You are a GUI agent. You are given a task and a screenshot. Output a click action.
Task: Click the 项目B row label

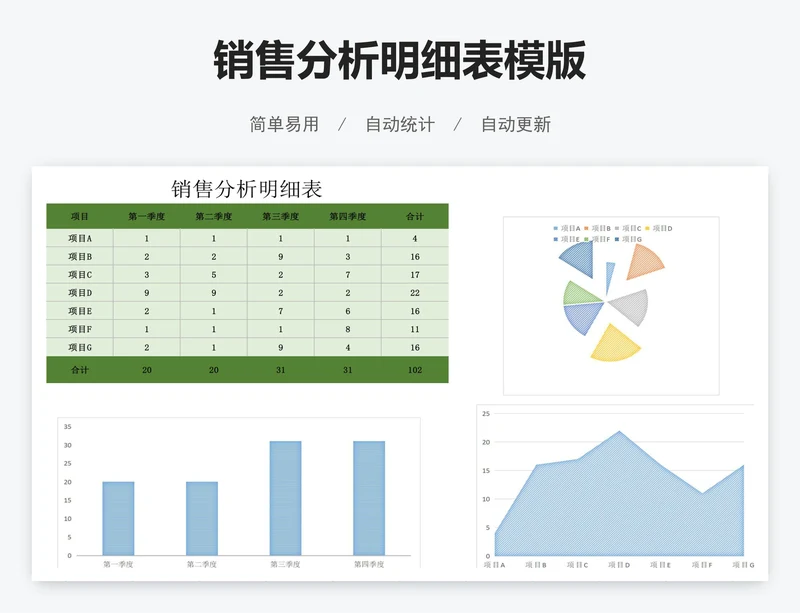tap(80, 257)
